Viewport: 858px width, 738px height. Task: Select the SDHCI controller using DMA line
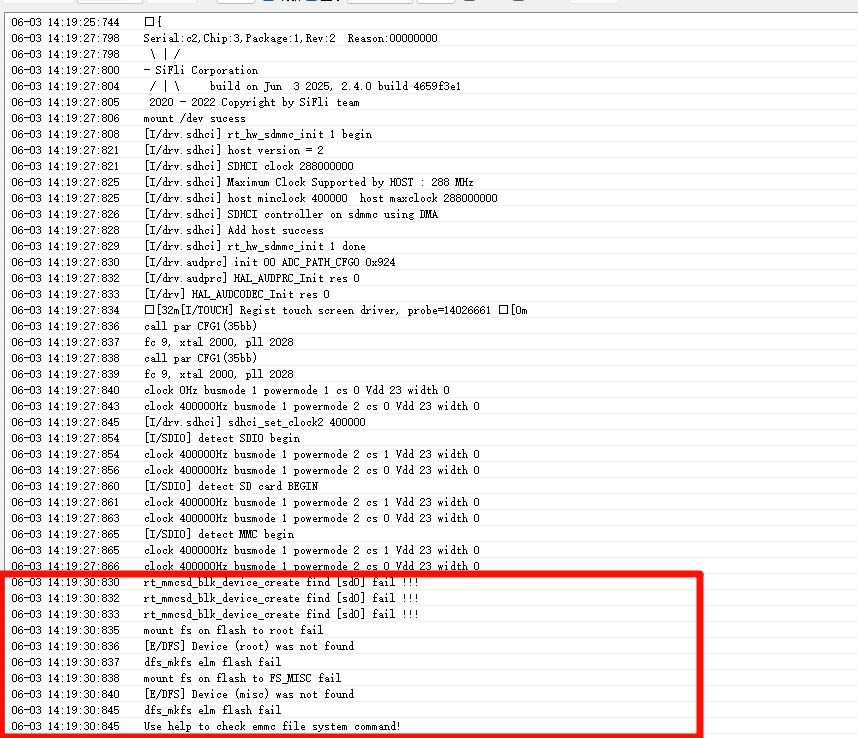tap(290, 214)
